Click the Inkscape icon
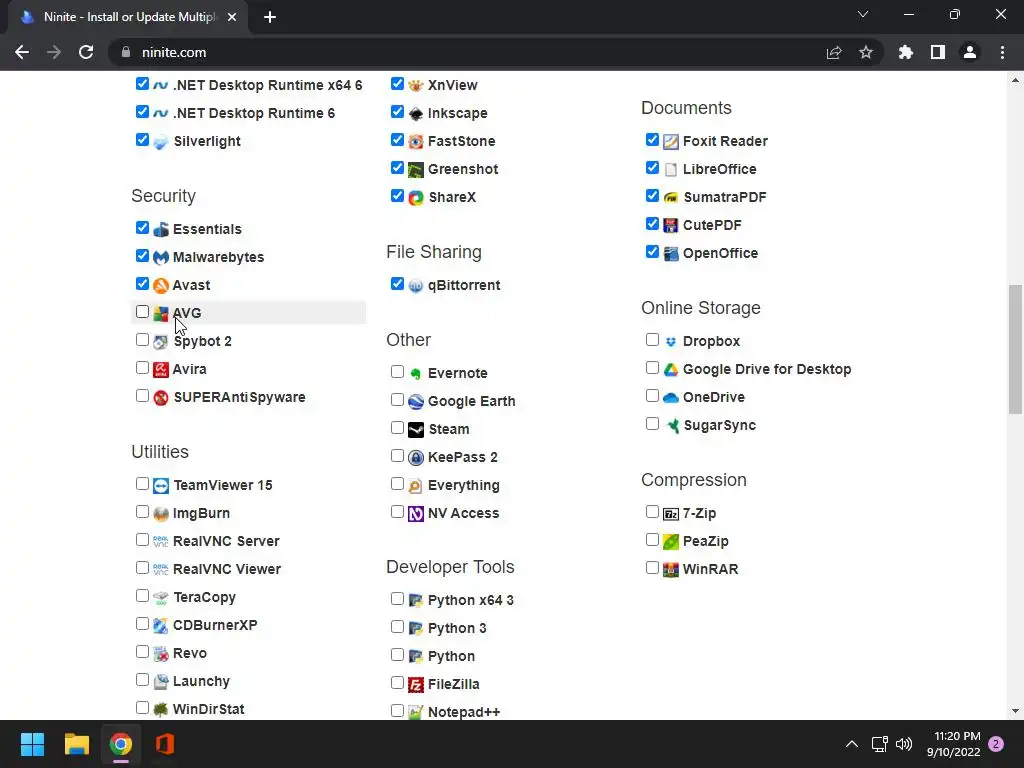The width and height of the screenshot is (1024, 768). pos(416,114)
